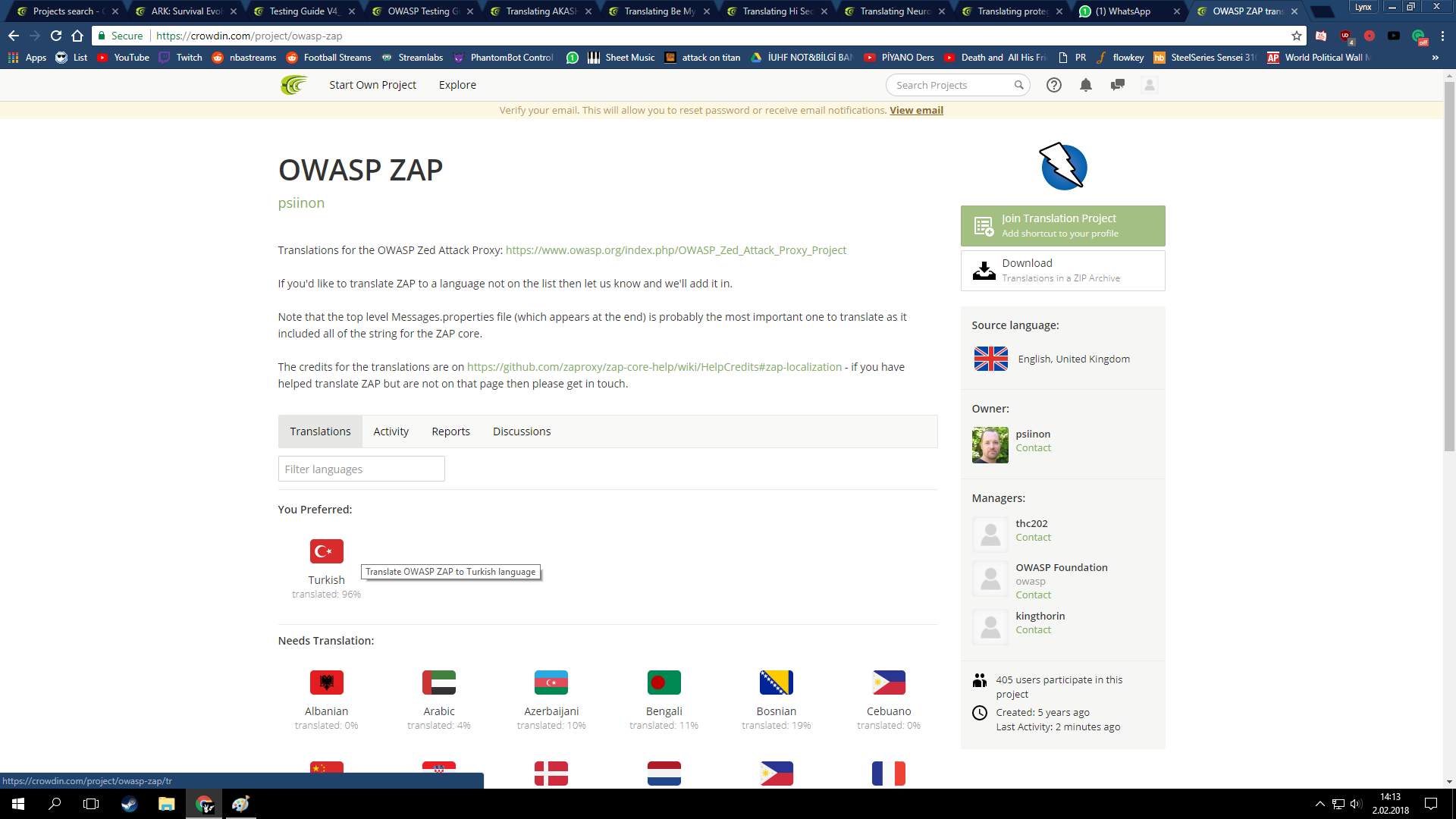Open Steam from the taskbar
The image size is (1456, 819).
130,804
